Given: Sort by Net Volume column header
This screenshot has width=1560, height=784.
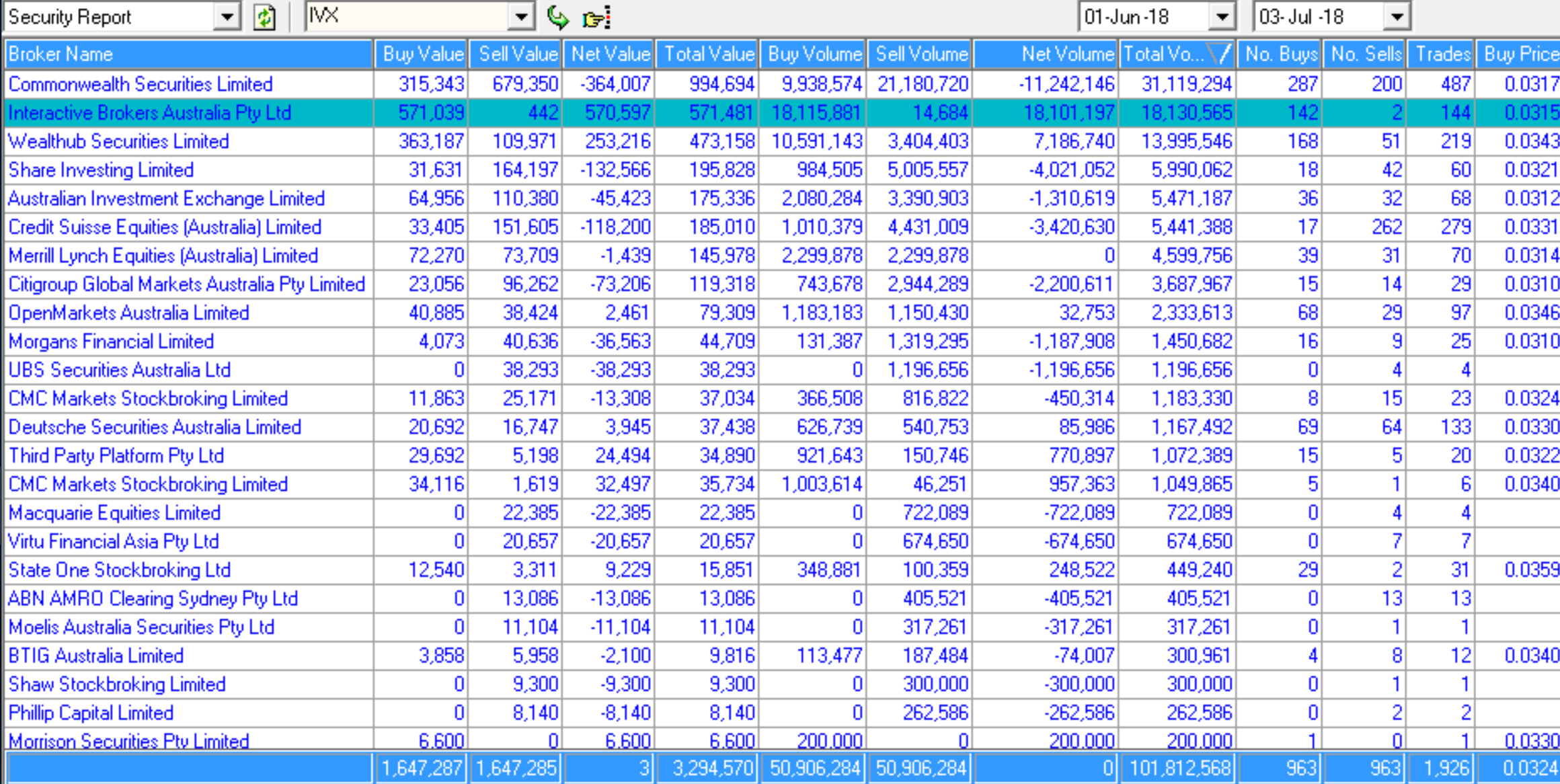Looking at the screenshot, I should 1046,54.
